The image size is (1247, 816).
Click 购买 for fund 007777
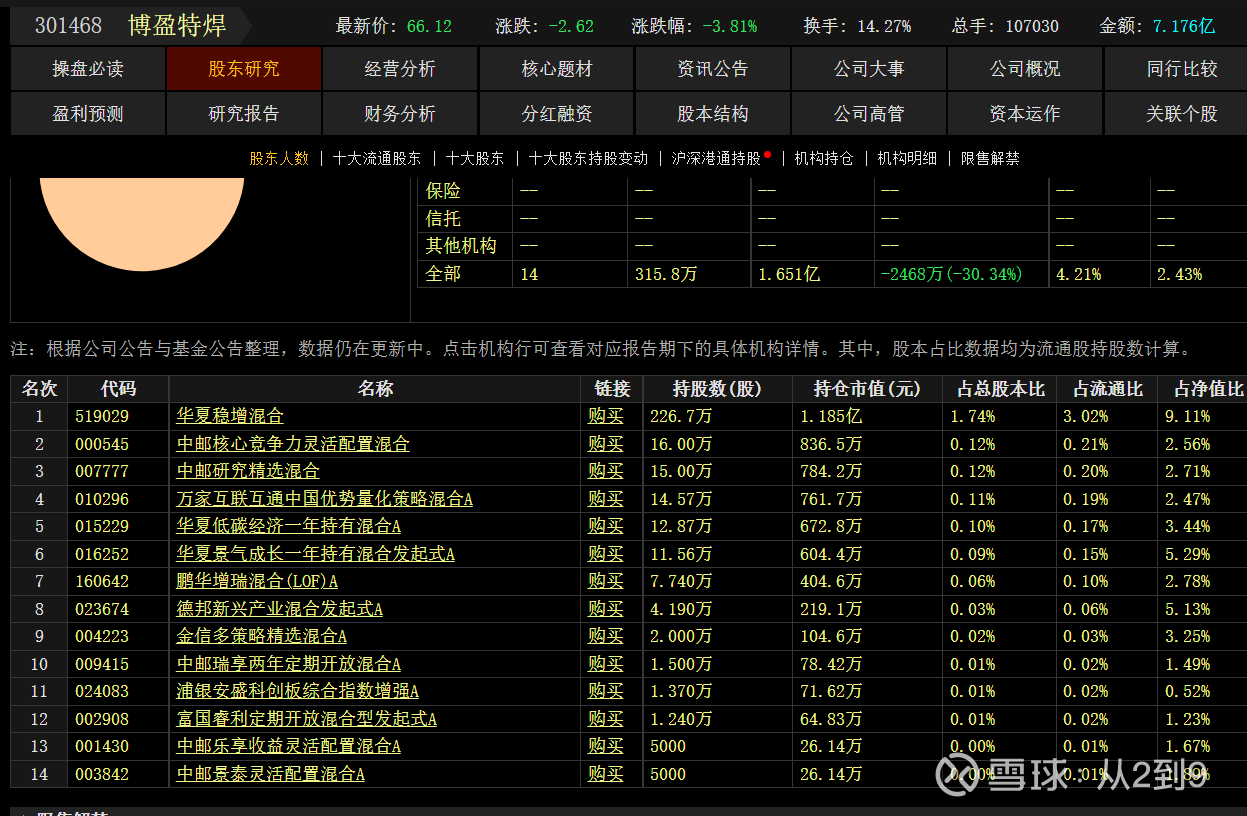tap(606, 471)
